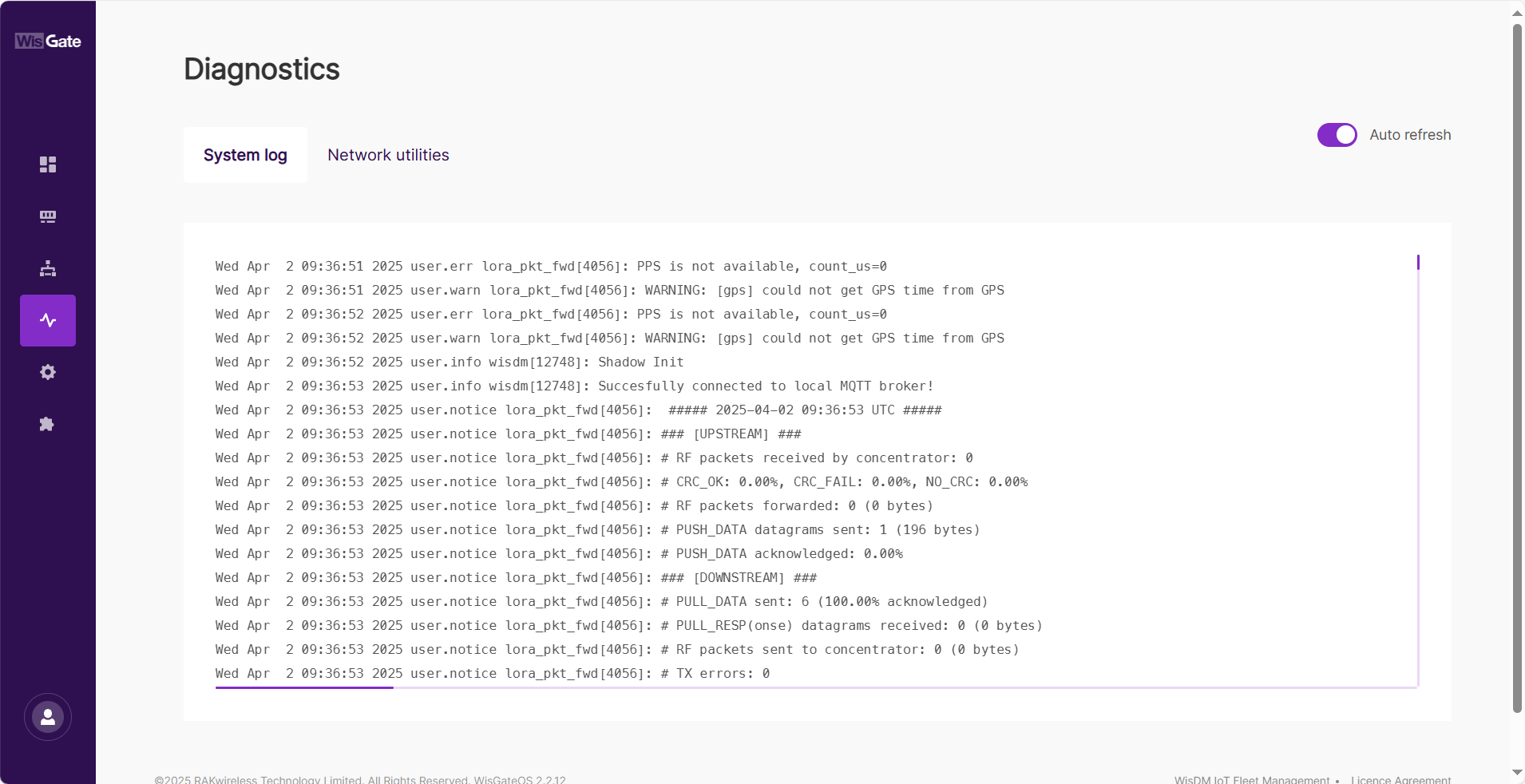This screenshot has height=784, width=1525.
Task: Select the 09:36:51 GPS time warning line
Action: 610,290
